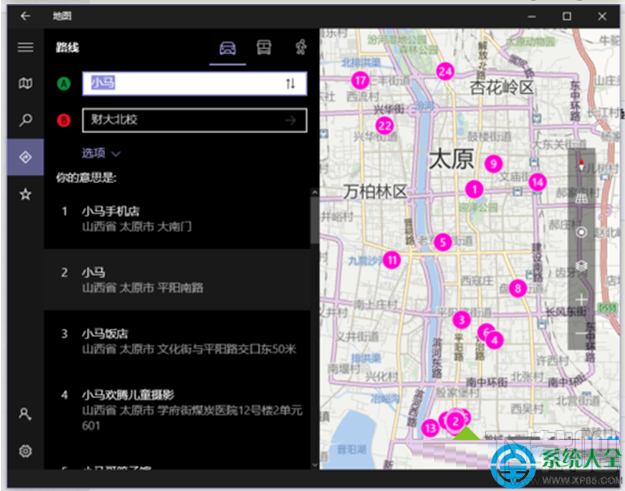Click the destination field containing 财大北校
This screenshot has width=625, height=491.
pyautogui.click(x=195, y=120)
